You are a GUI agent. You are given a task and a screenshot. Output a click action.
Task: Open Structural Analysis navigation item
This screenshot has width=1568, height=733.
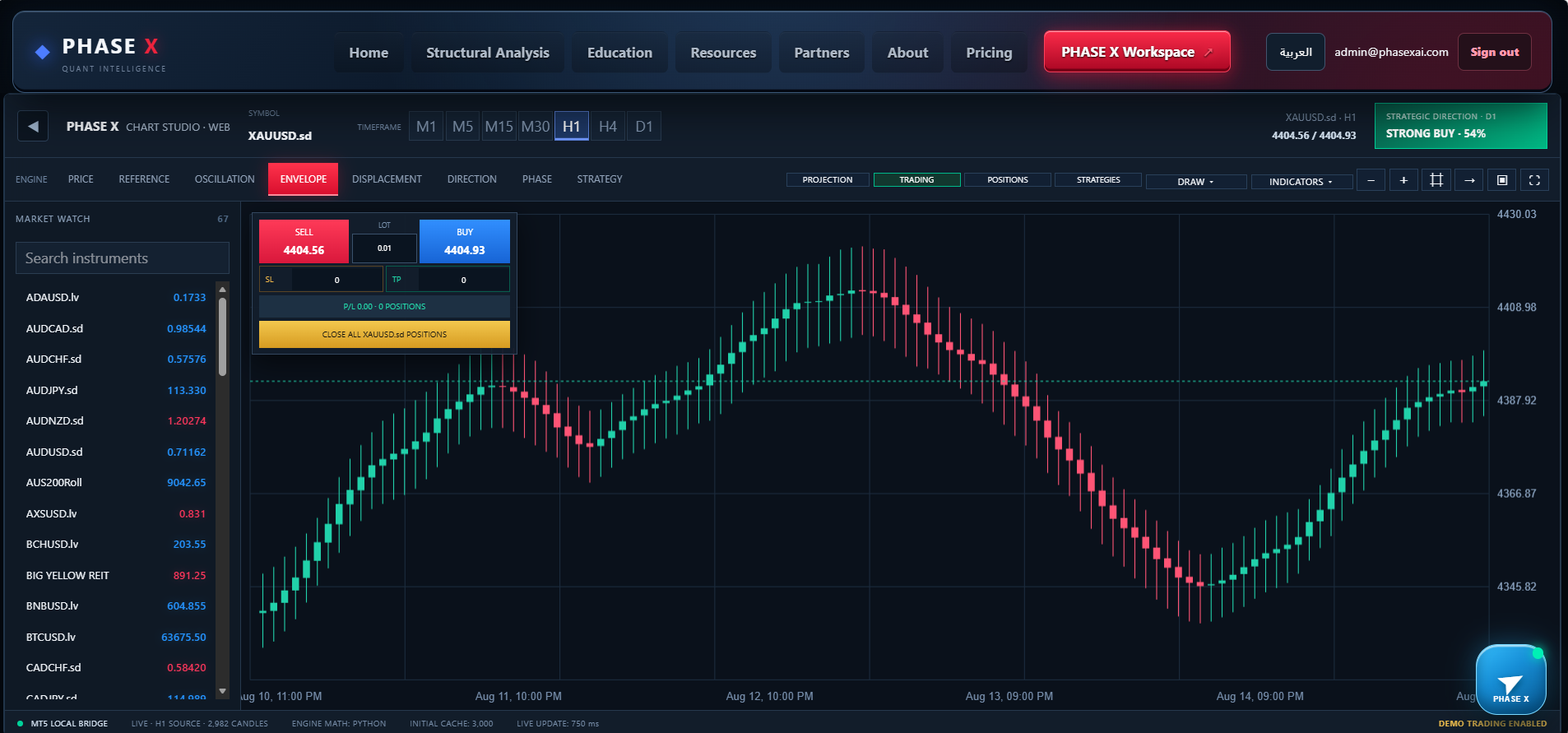tap(488, 53)
